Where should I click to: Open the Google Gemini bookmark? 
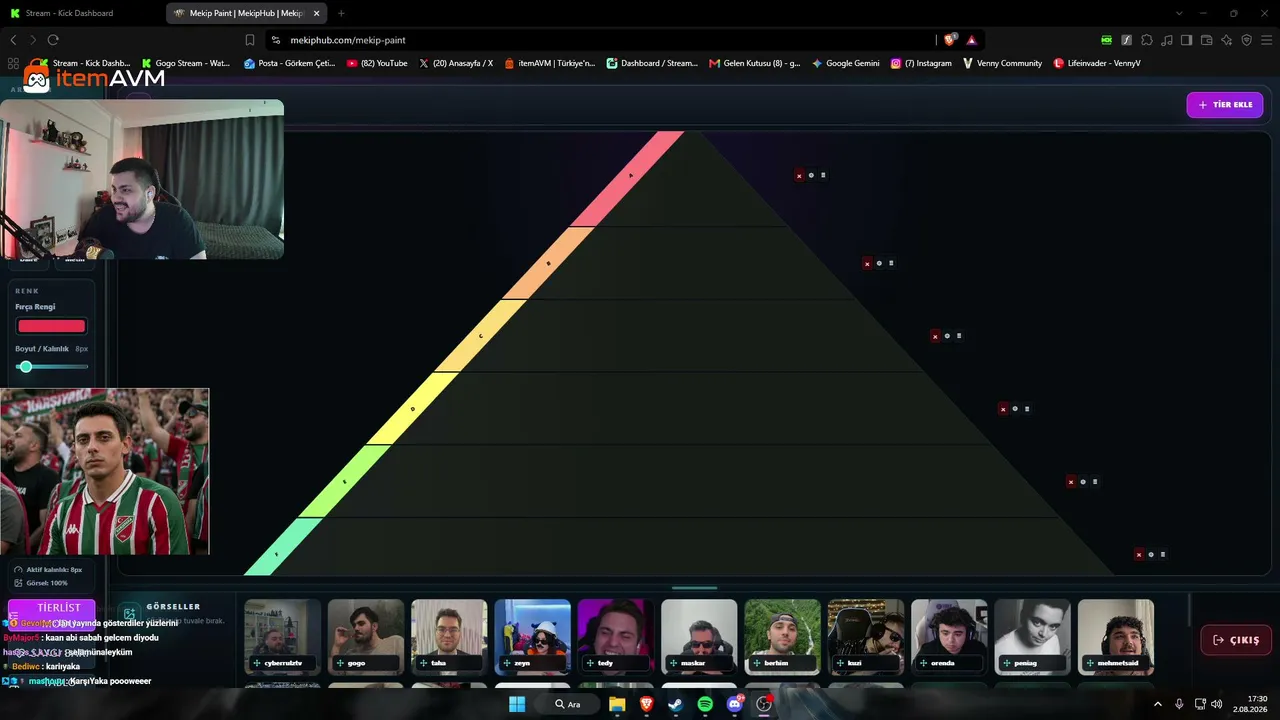846,63
